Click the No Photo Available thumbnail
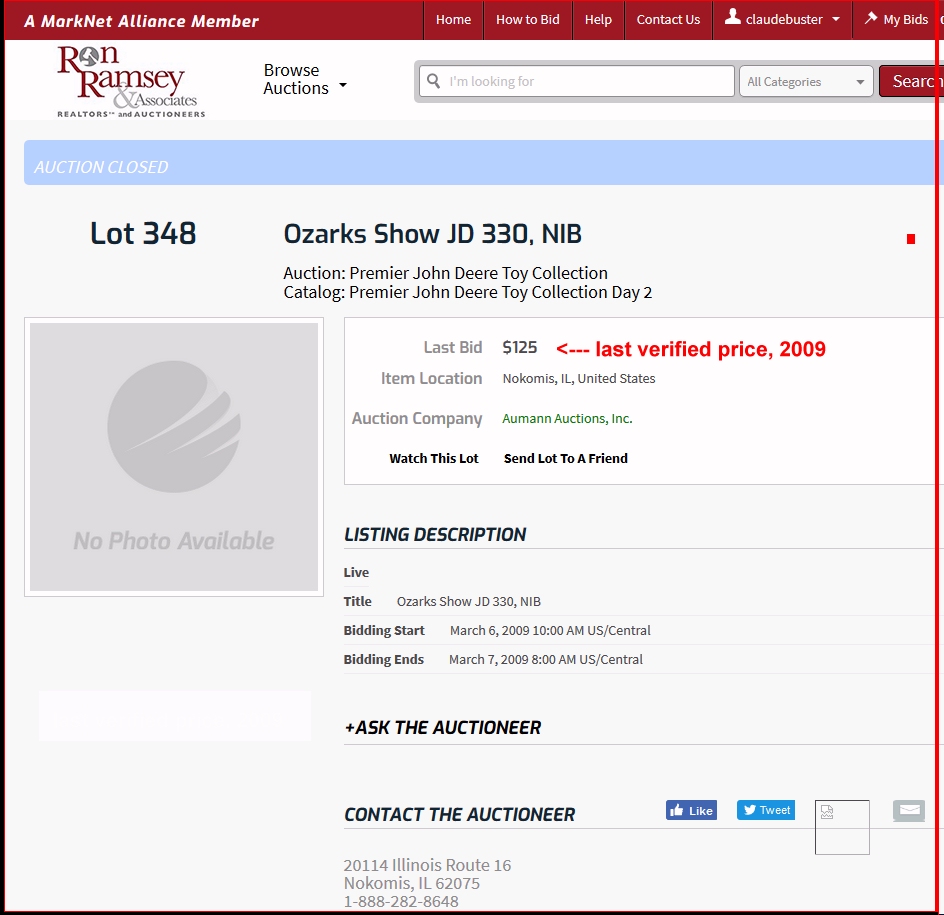Screen dimensions: 944x915 coord(174,457)
